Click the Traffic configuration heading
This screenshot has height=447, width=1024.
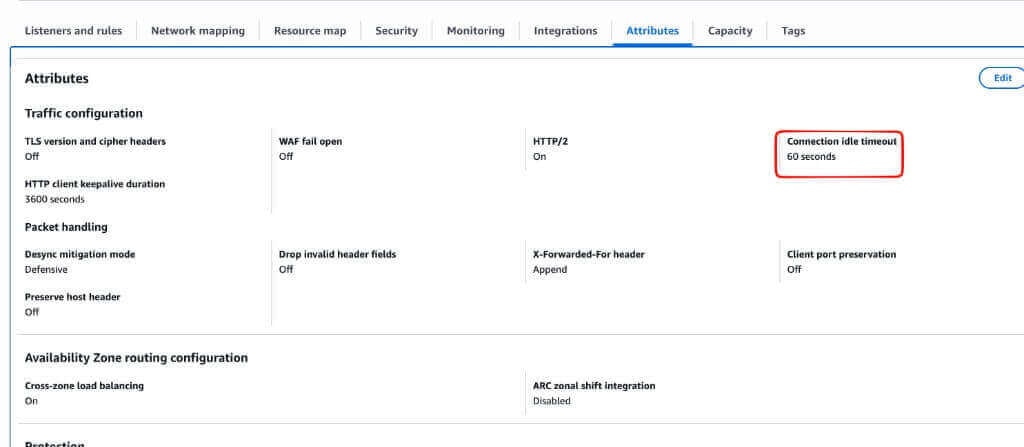(84, 113)
